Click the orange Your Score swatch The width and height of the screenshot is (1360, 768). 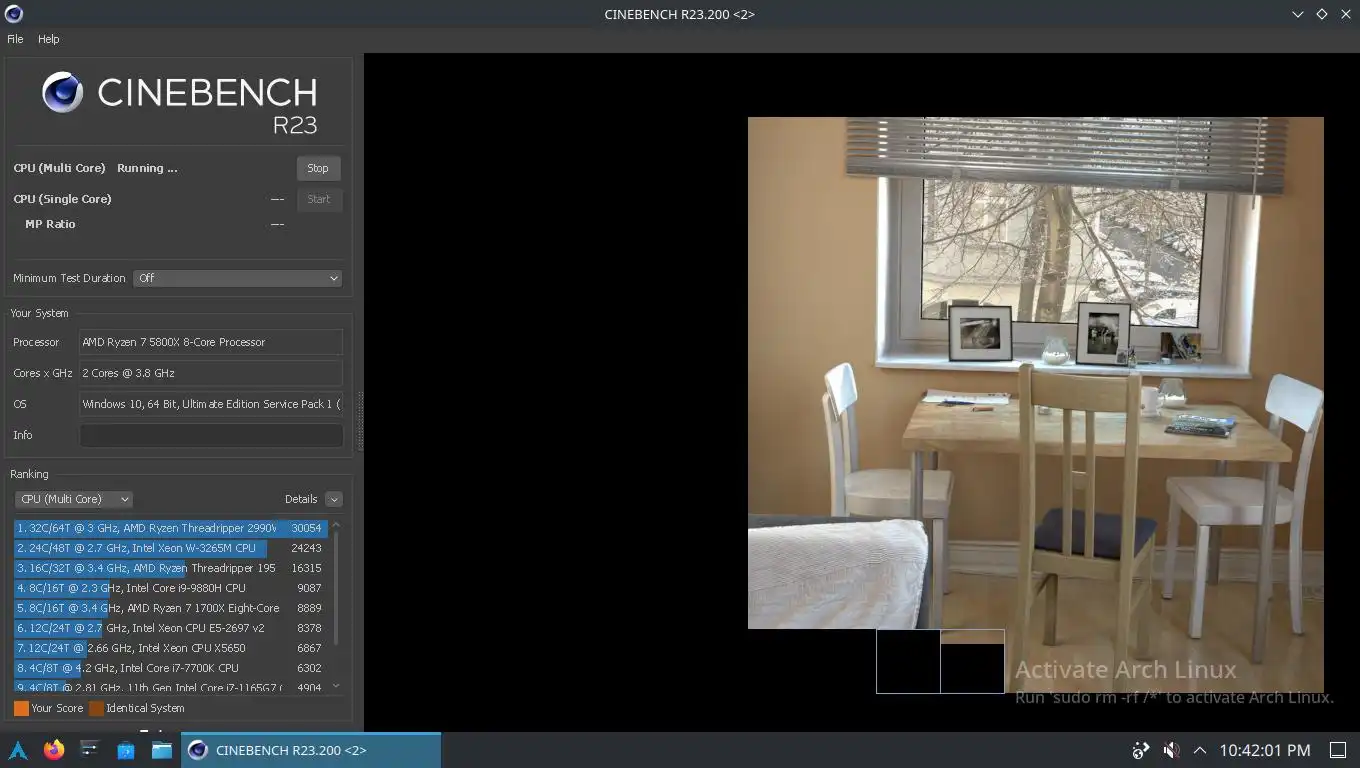pyautogui.click(x=21, y=708)
